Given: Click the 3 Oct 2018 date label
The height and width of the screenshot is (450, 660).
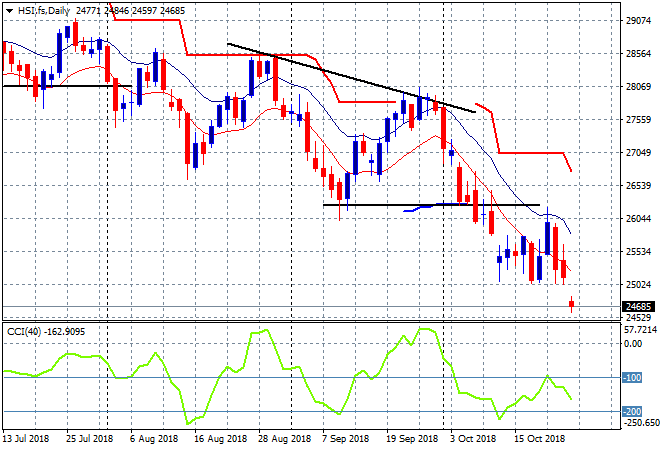Looking at the screenshot, I should [x=473, y=439].
